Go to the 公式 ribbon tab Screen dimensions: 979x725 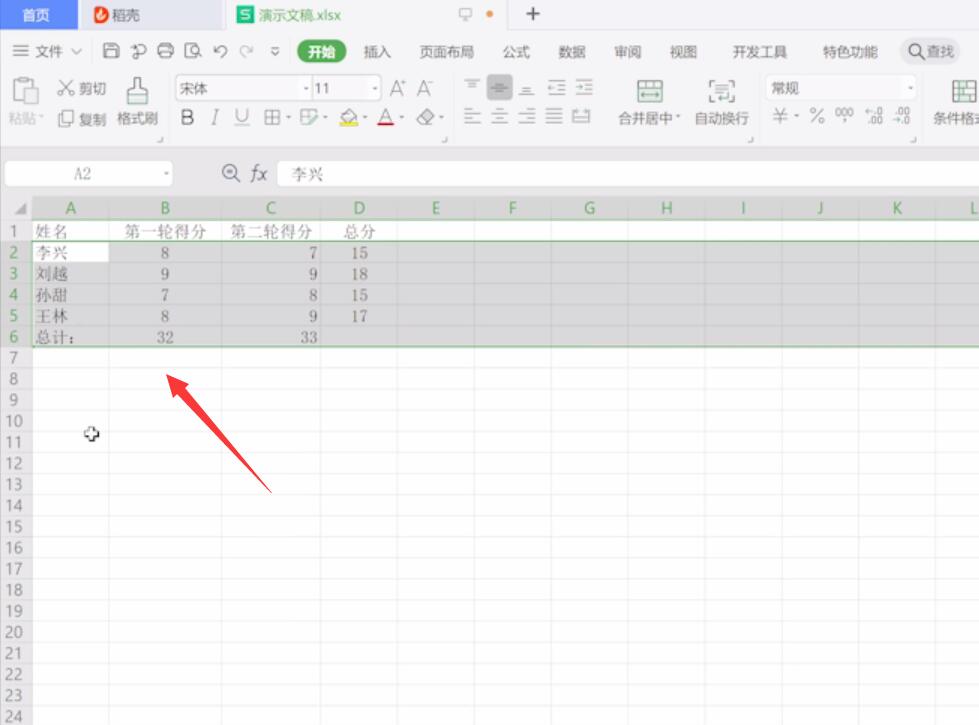click(x=516, y=51)
